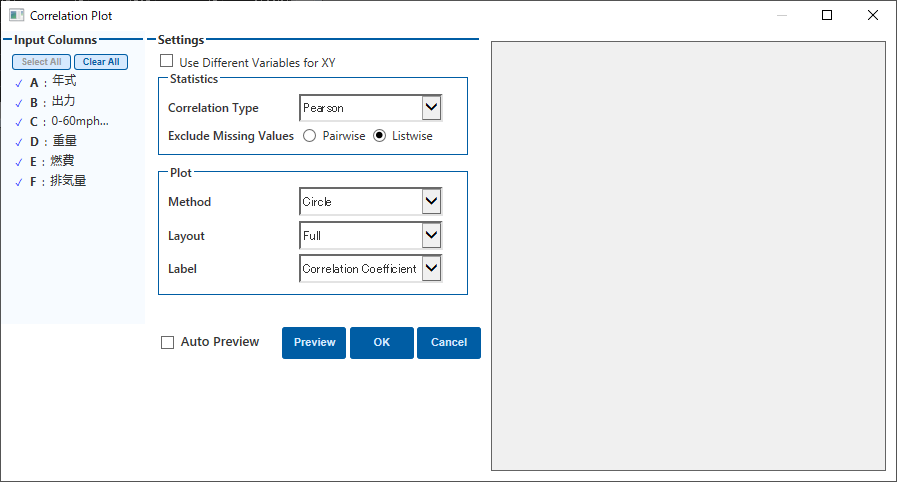Open the Layout dropdown showing Full
This screenshot has width=897, height=482.
coord(431,235)
